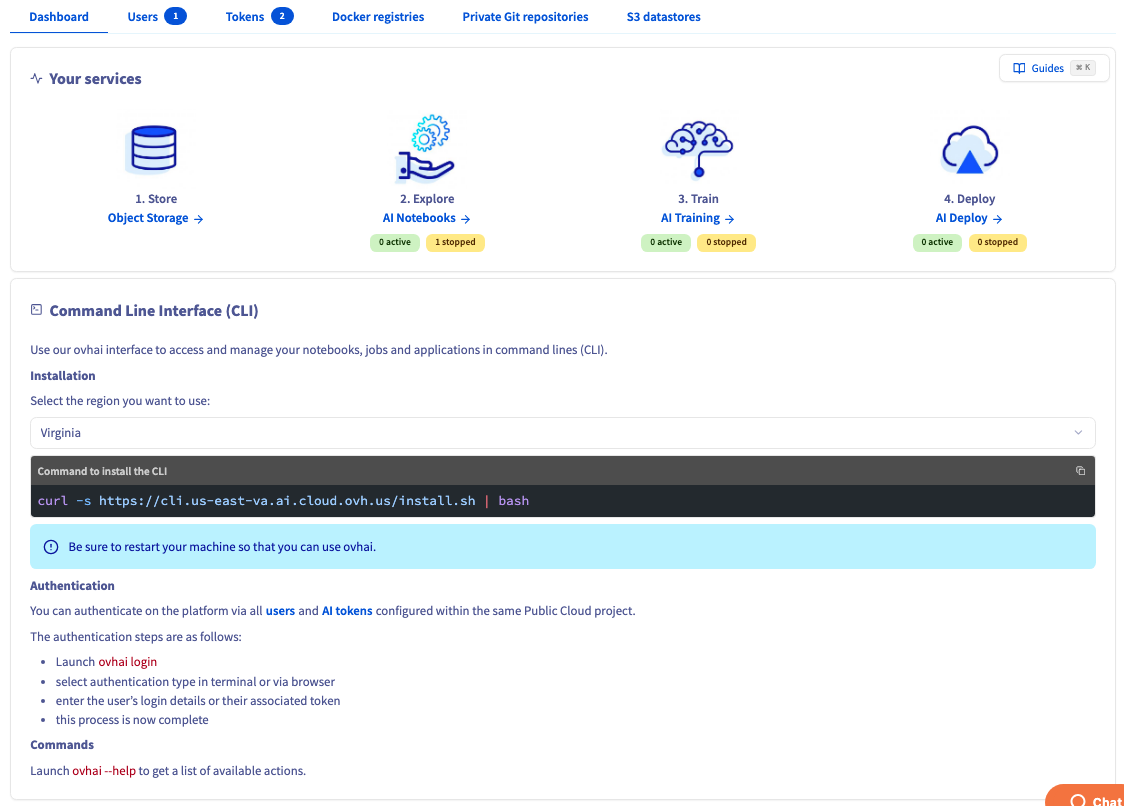Click the AI Deploy cloud icon
Image resolution: width=1124 pixels, height=806 pixels.
(x=969, y=150)
